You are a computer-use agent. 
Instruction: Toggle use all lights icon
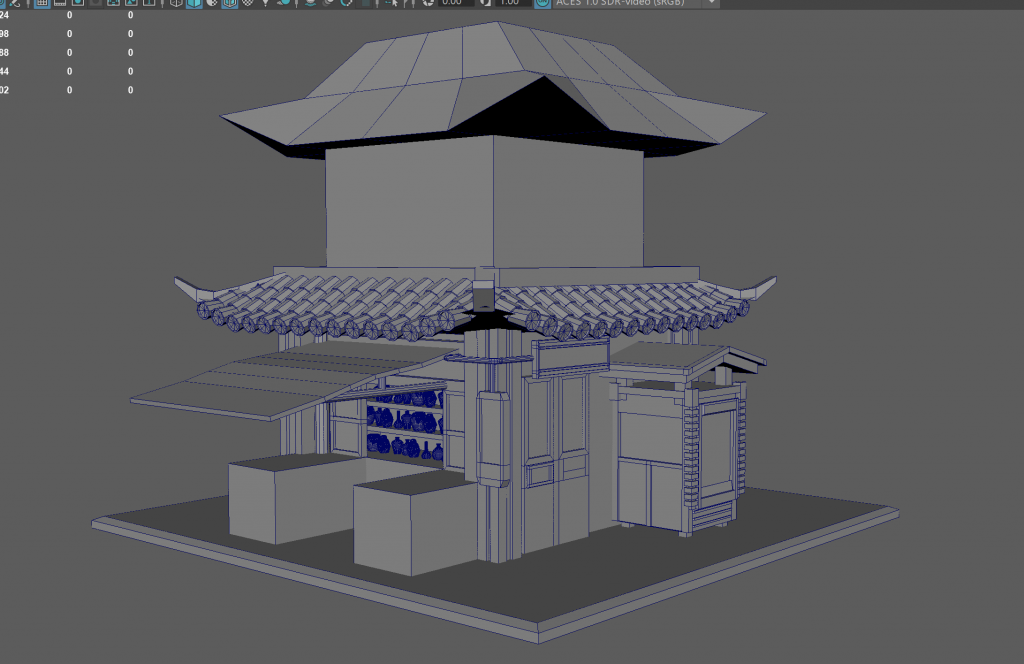pos(265,3)
